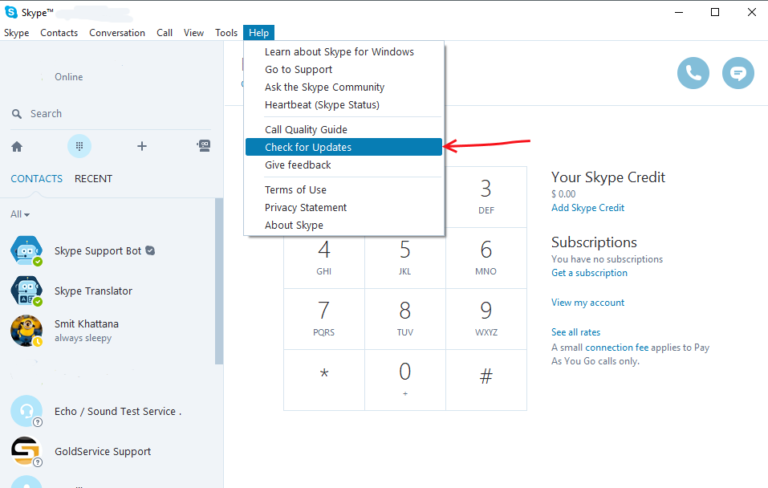The image size is (768, 488).
Task: Select Give feedback menu entry
Action: pyautogui.click(x=344, y=165)
